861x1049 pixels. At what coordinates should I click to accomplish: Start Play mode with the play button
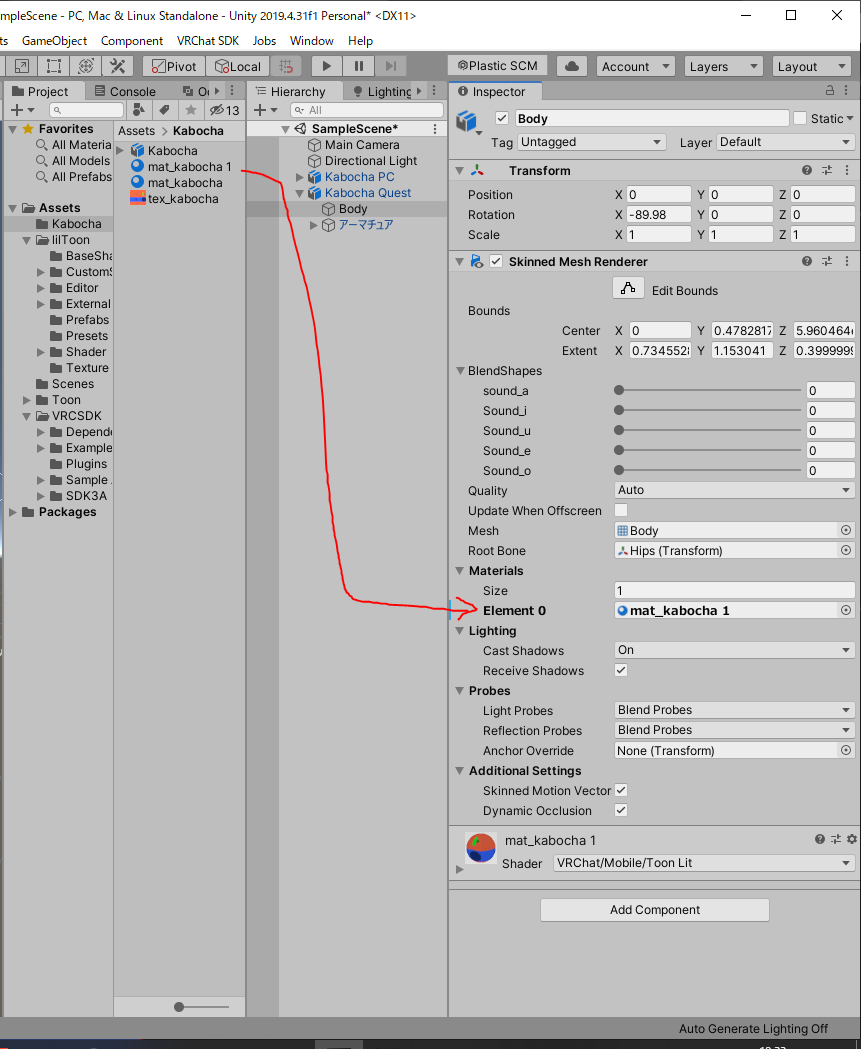(326, 66)
